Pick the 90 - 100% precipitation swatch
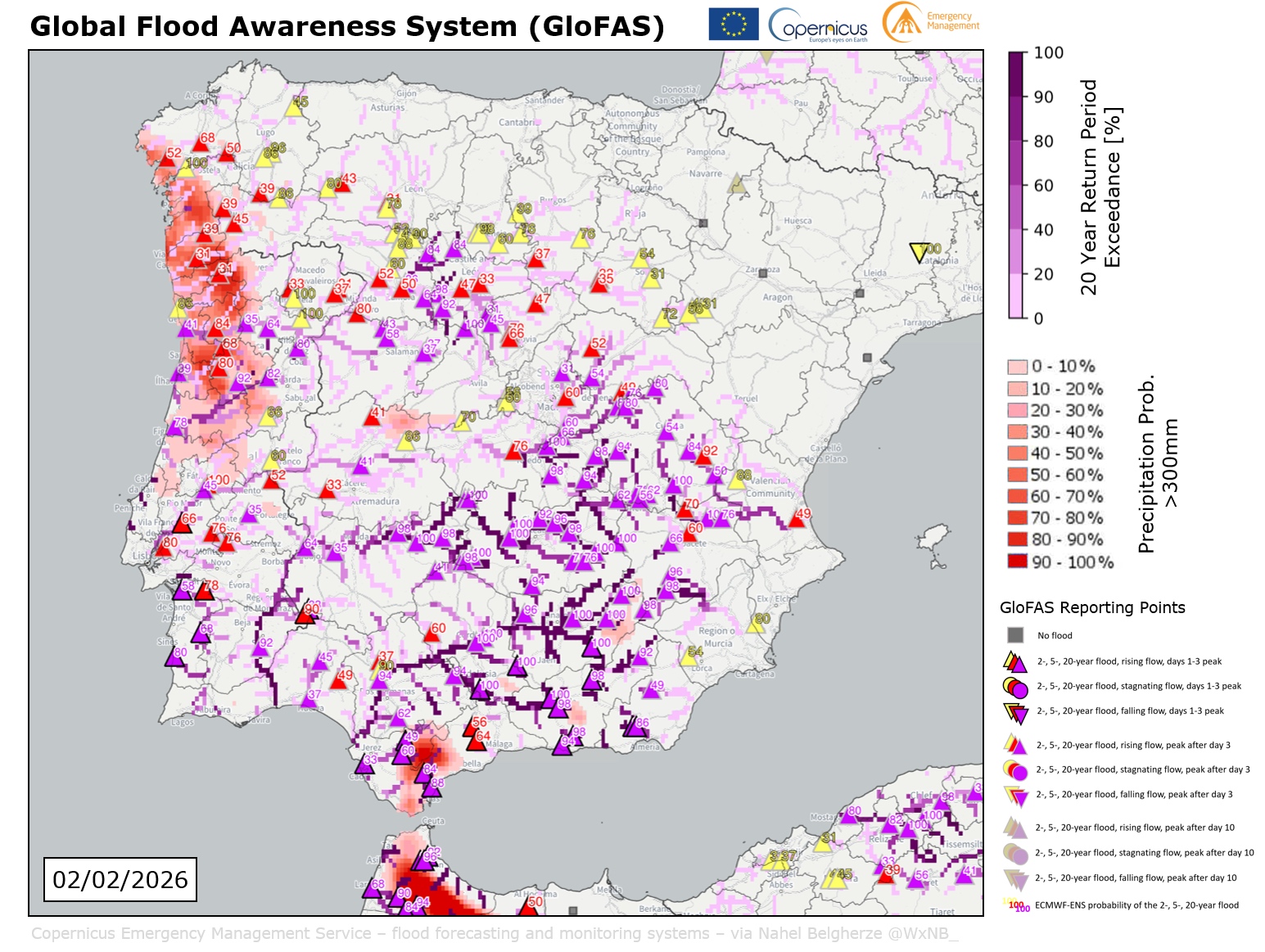Screen dimensions: 1265x952 (x=1018, y=562)
